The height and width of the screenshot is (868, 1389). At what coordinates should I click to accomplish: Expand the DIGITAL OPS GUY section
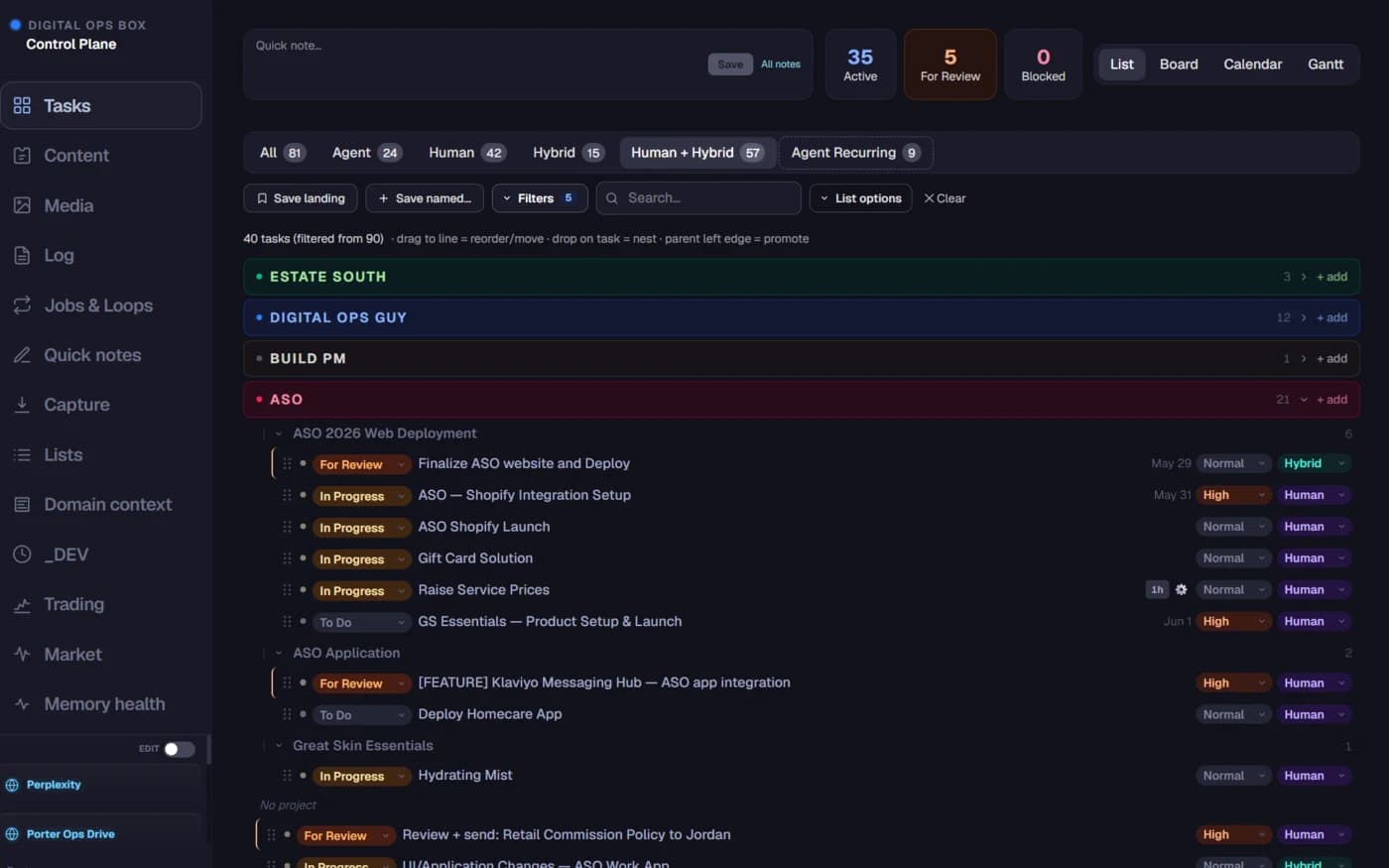click(x=1304, y=317)
